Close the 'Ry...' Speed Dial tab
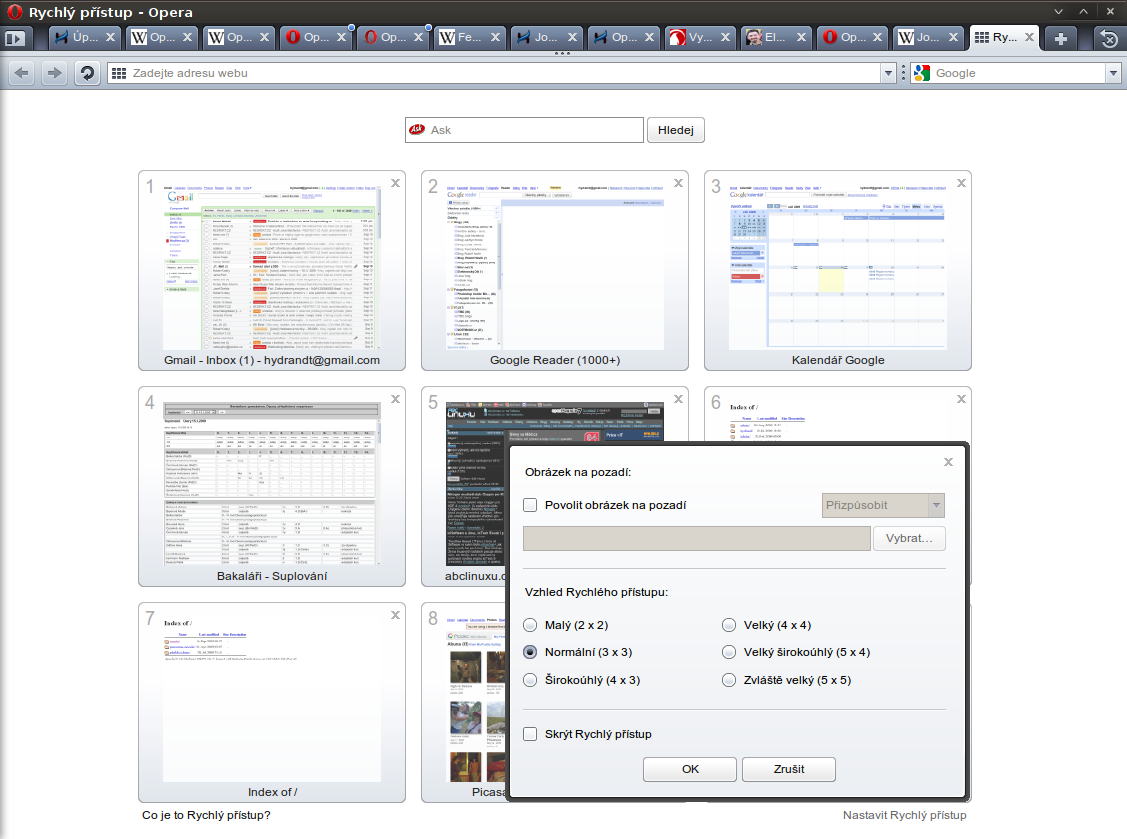Screen dimensions: 1127x839 pyautogui.click(x=1029, y=37)
